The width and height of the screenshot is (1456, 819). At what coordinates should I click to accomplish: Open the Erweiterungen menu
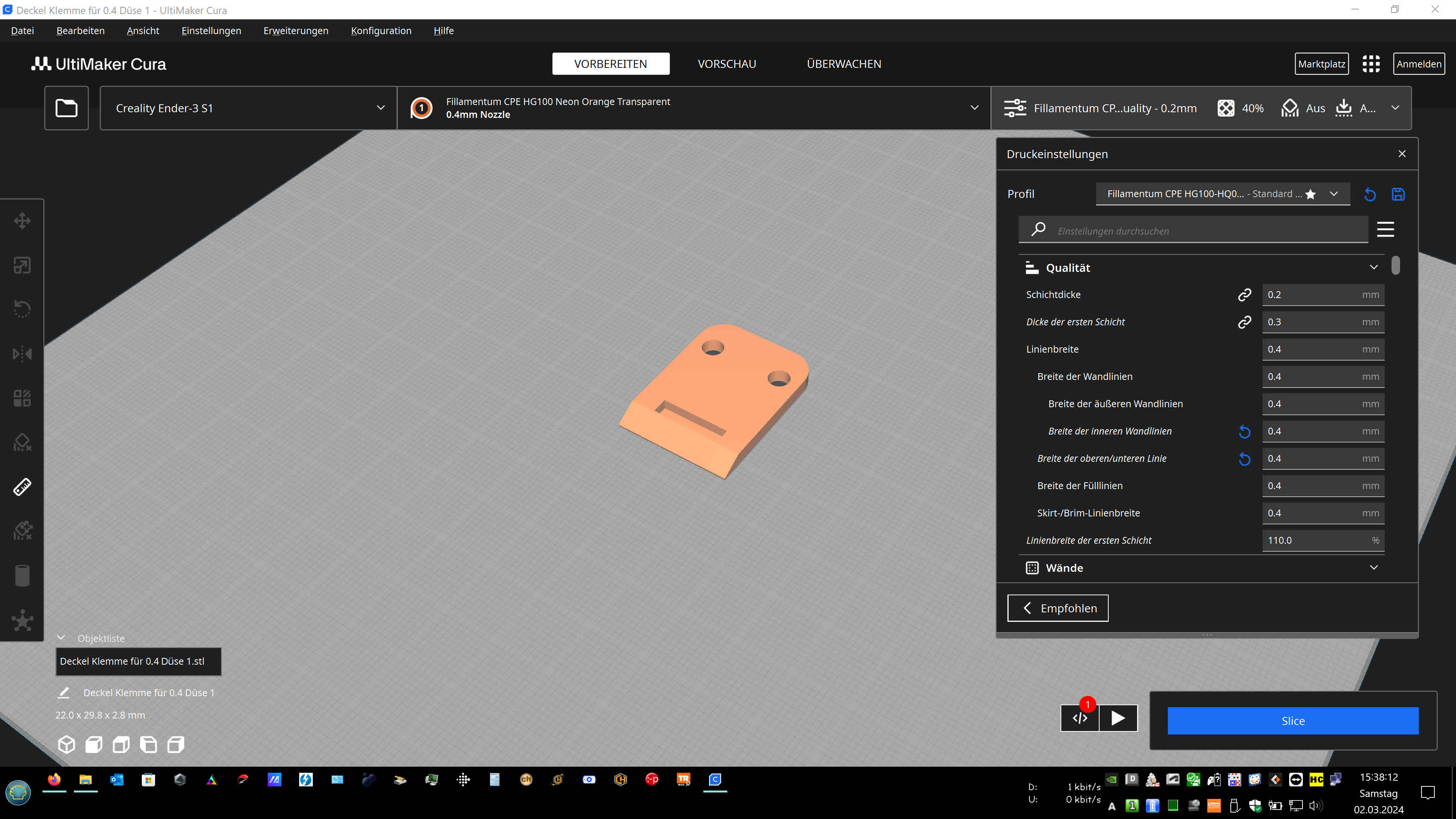point(296,30)
